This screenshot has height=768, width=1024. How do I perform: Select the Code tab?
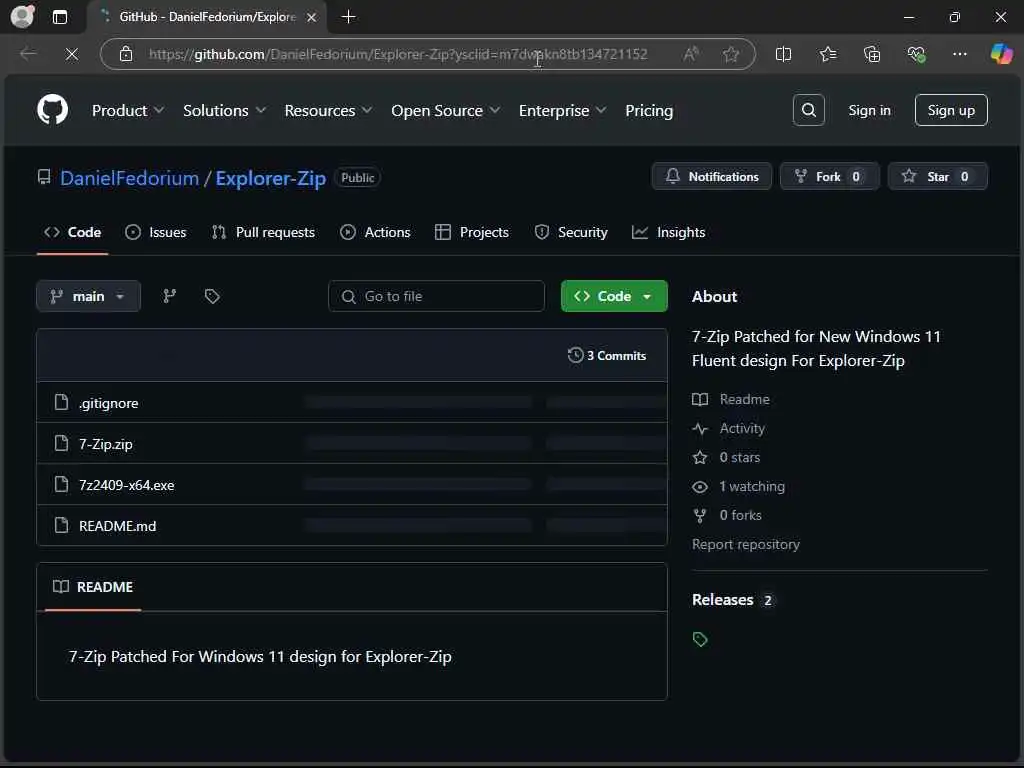click(72, 232)
